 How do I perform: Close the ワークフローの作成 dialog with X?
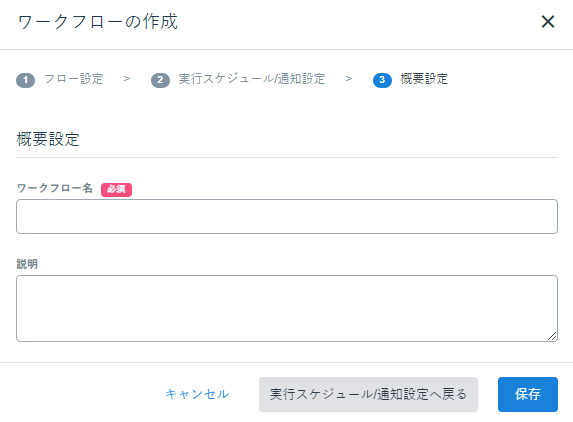point(548,22)
